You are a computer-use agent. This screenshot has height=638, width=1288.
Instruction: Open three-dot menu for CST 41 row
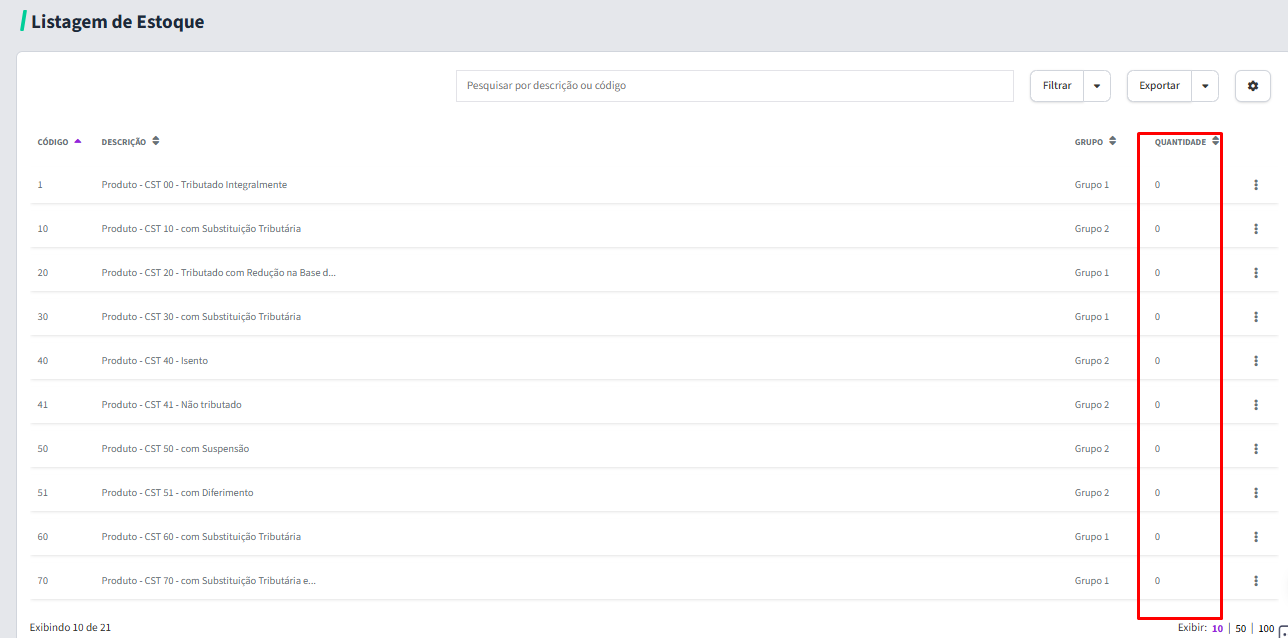coord(1255,405)
